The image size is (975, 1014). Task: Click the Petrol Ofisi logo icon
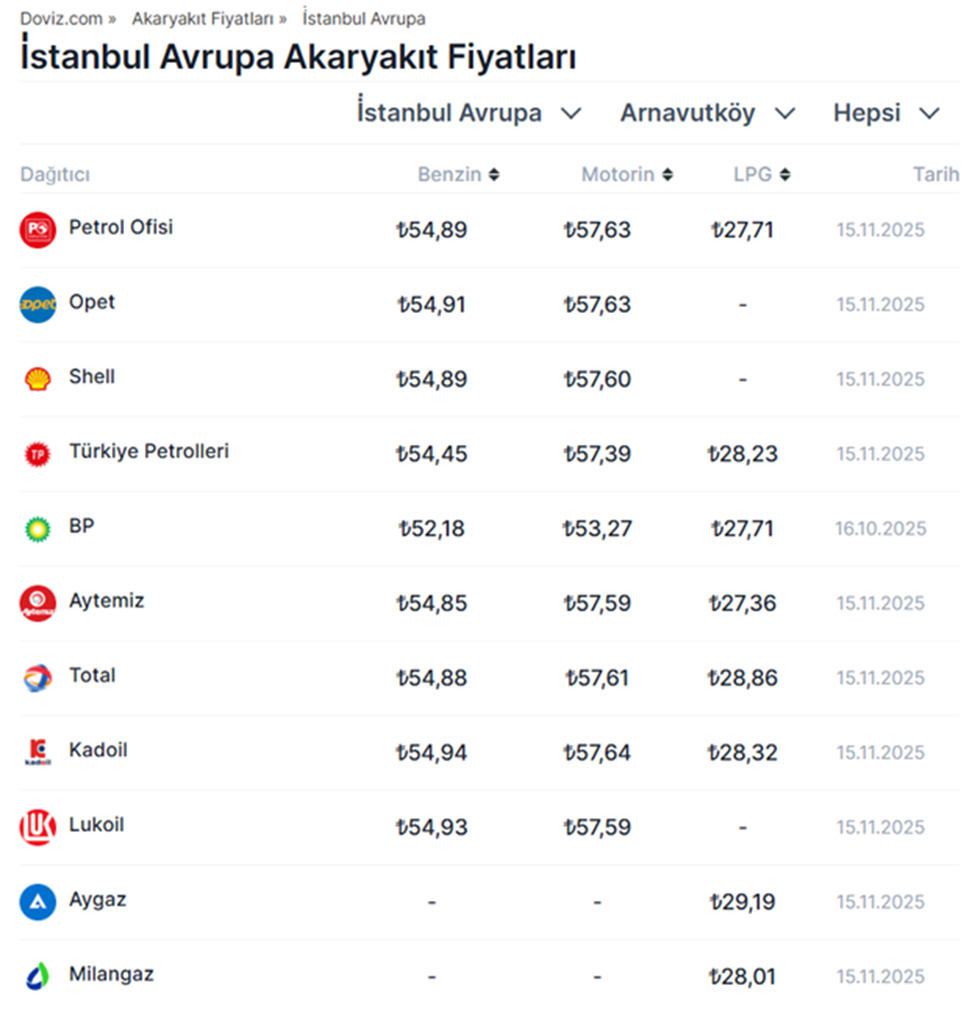click(38, 230)
